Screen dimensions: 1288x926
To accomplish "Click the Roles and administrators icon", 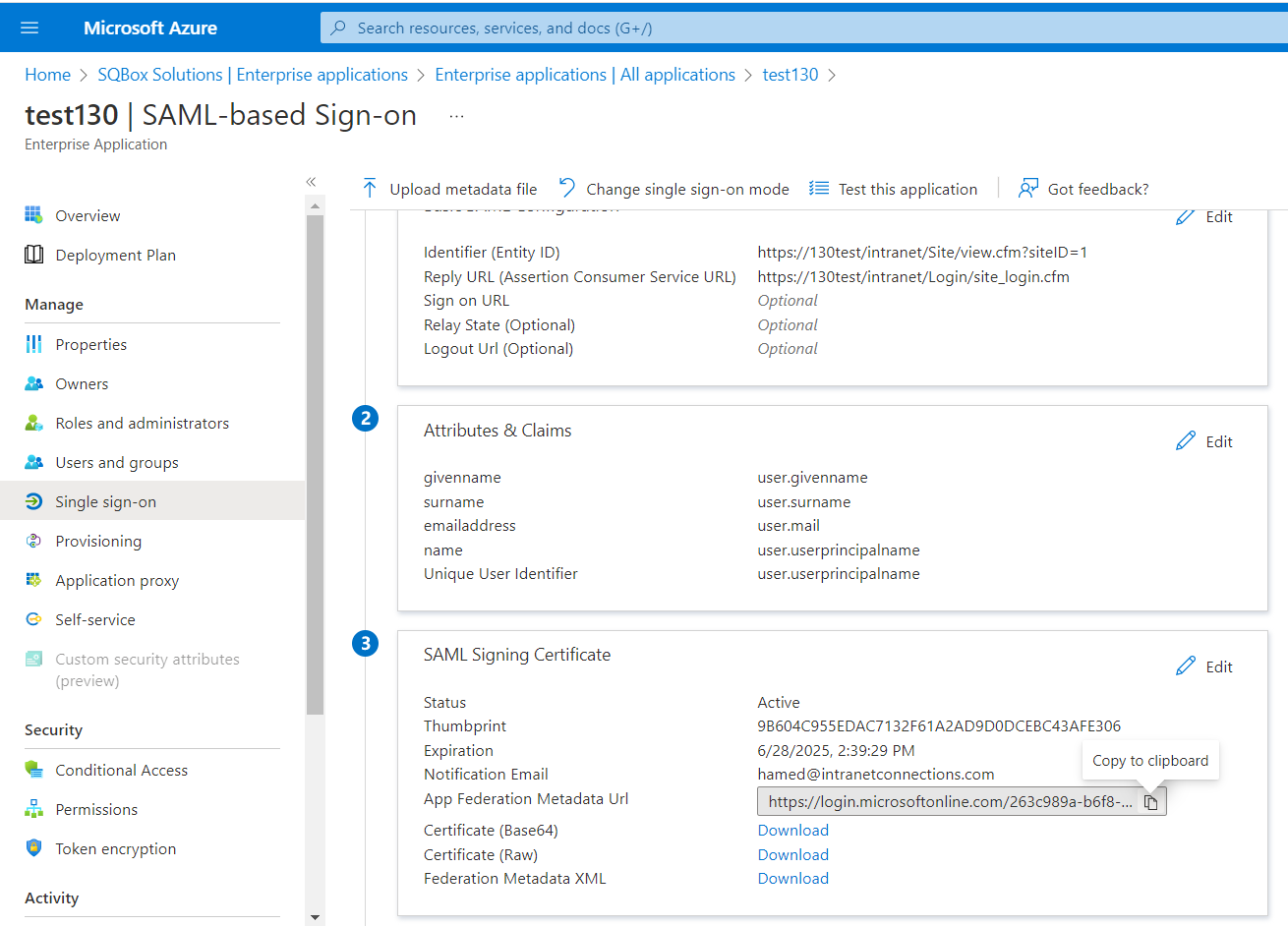I will click(33, 423).
